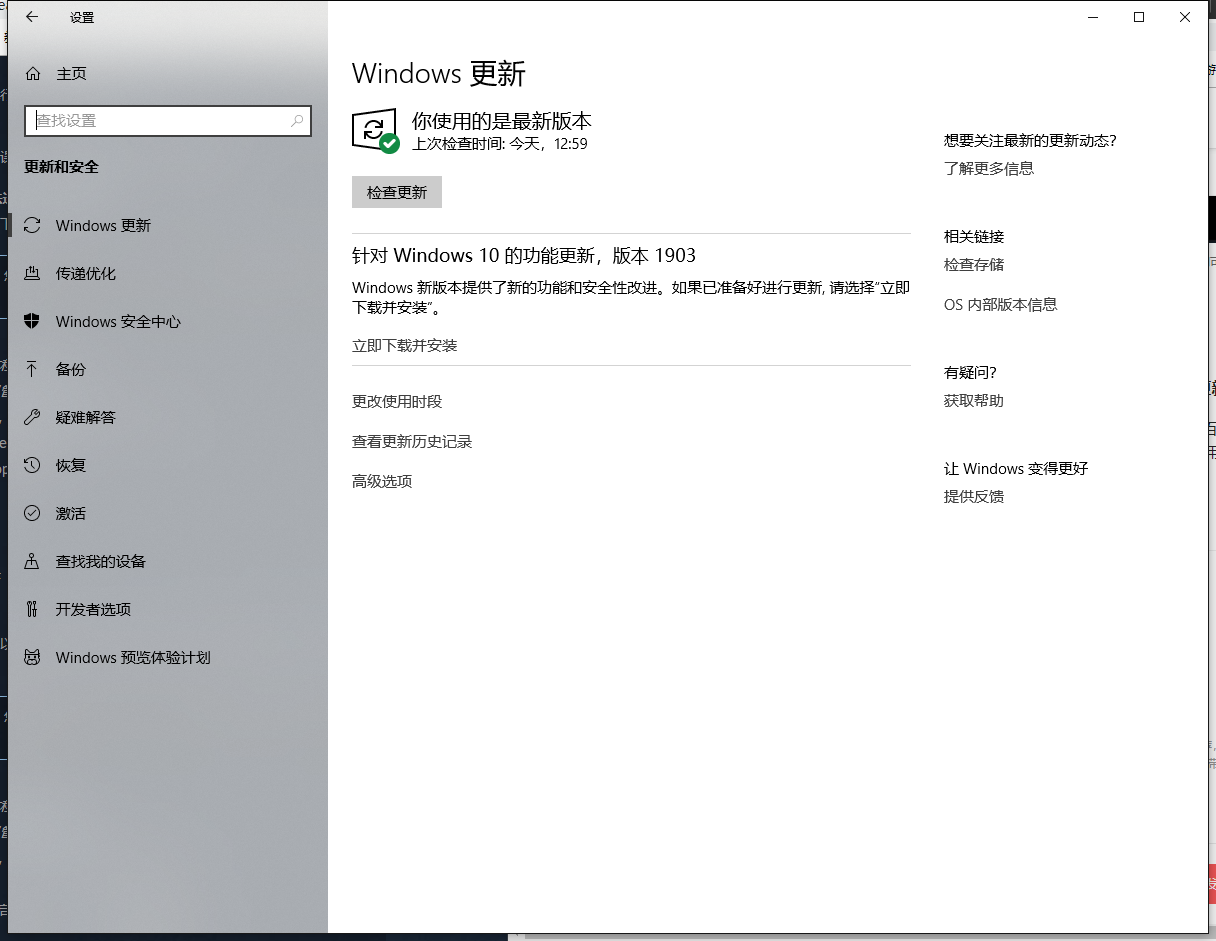Viewport: 1216px width, 941px height.
Task: Click the 查找设置 search box
Action: pyautogui.click(x=167, y=120)
